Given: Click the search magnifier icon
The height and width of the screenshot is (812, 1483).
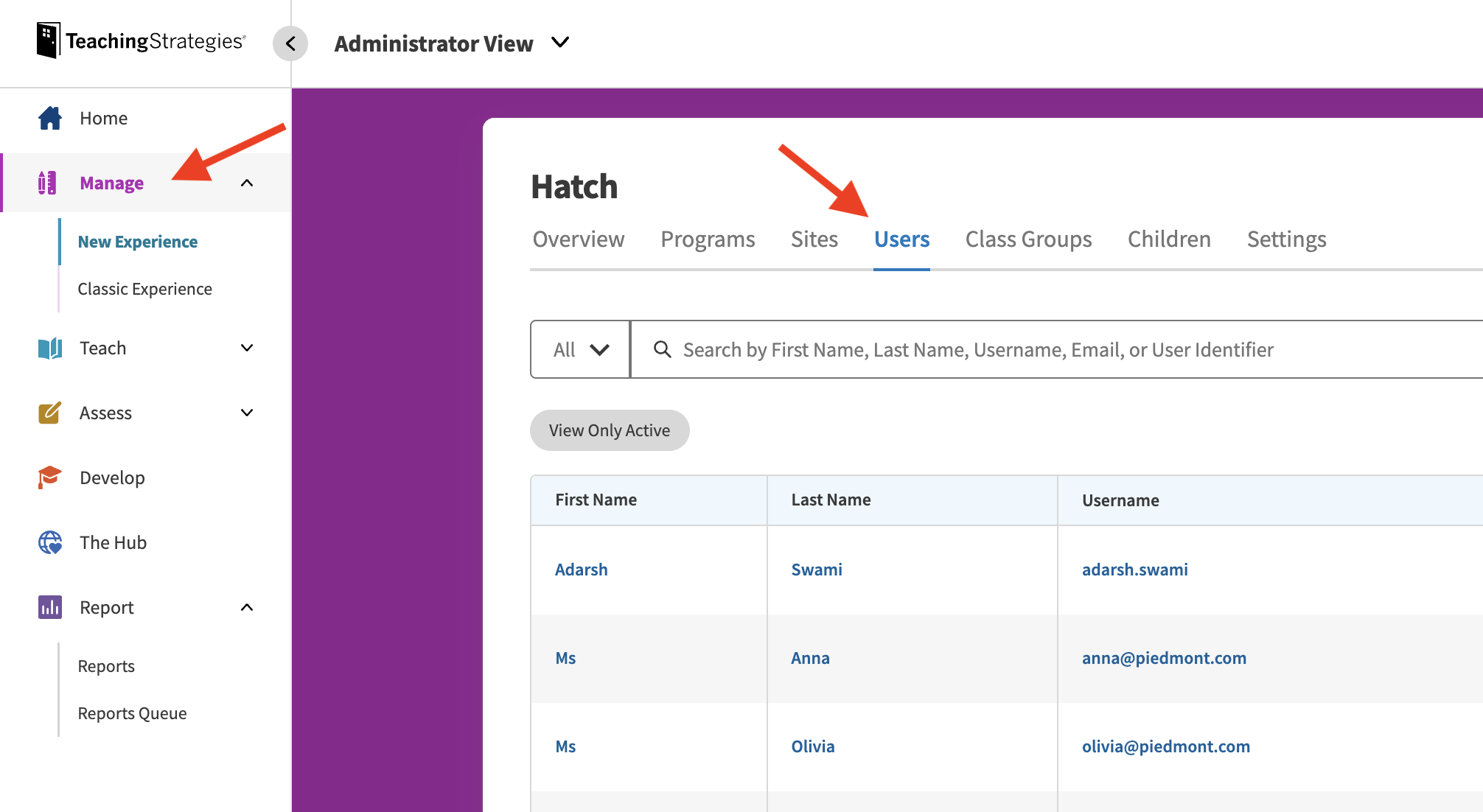Looking at the screenshot, I should [662, 349].
